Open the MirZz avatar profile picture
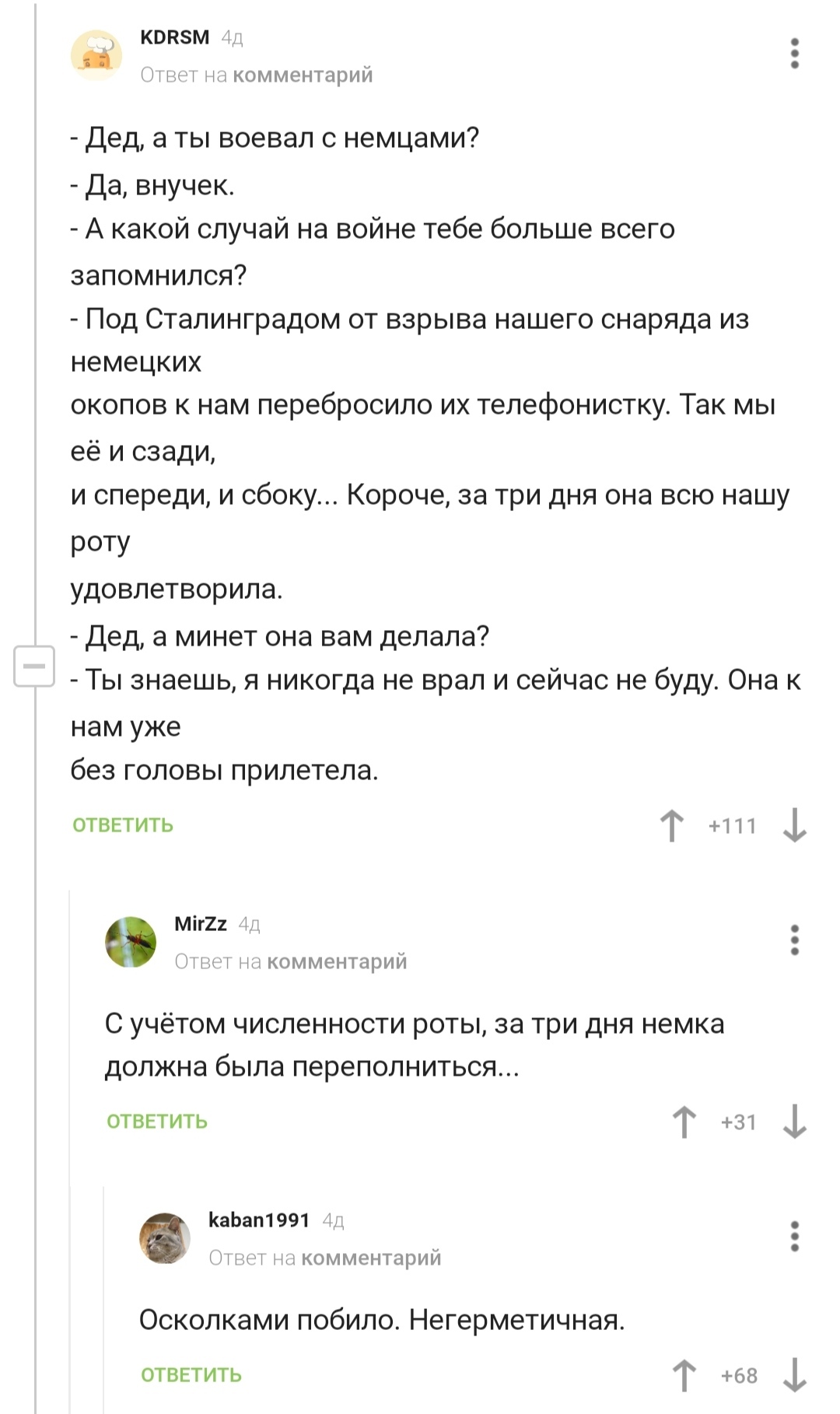840x1414 pixels. pos(131,942)
